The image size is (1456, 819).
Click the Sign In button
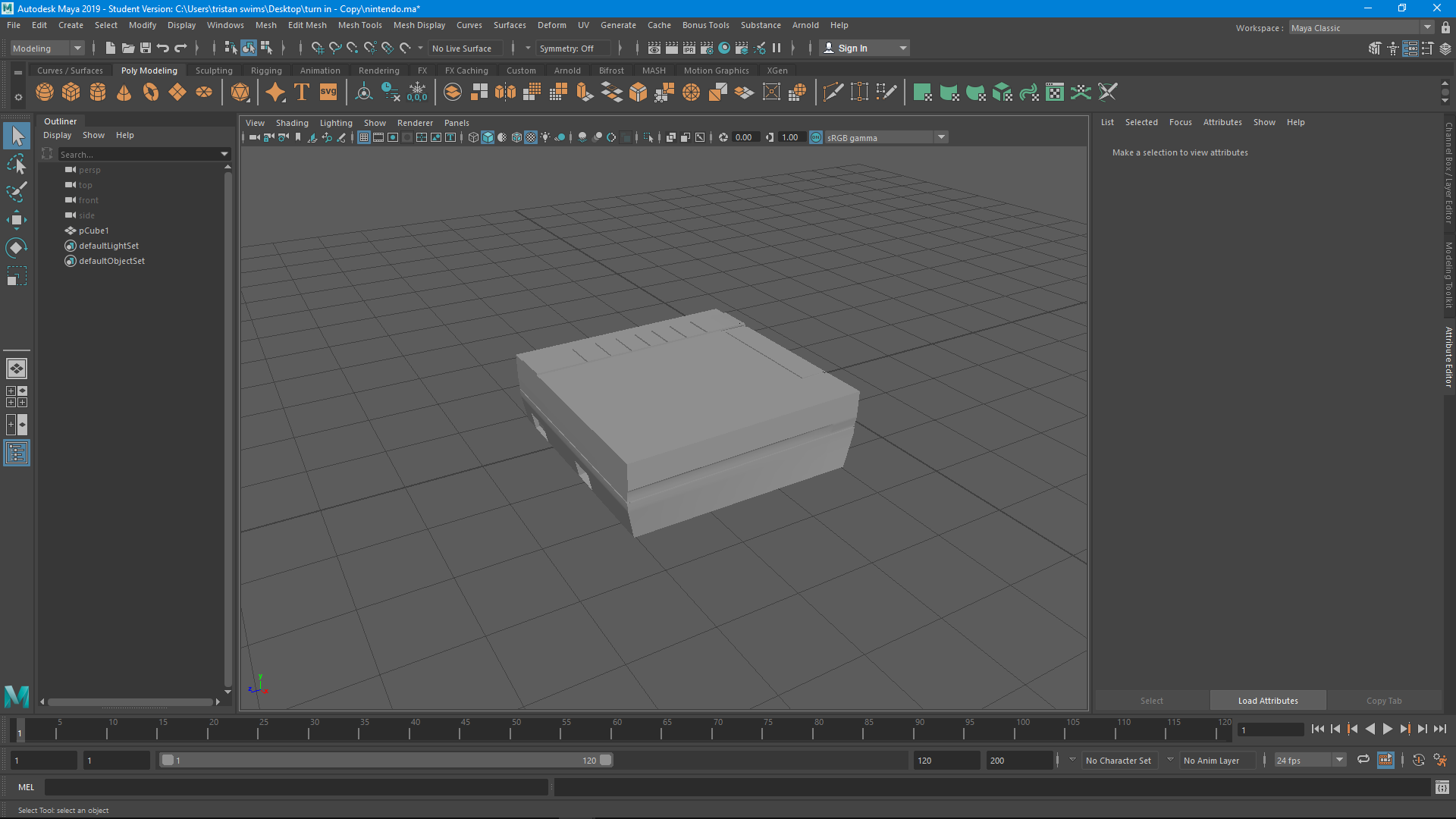(x=852, y=48)
